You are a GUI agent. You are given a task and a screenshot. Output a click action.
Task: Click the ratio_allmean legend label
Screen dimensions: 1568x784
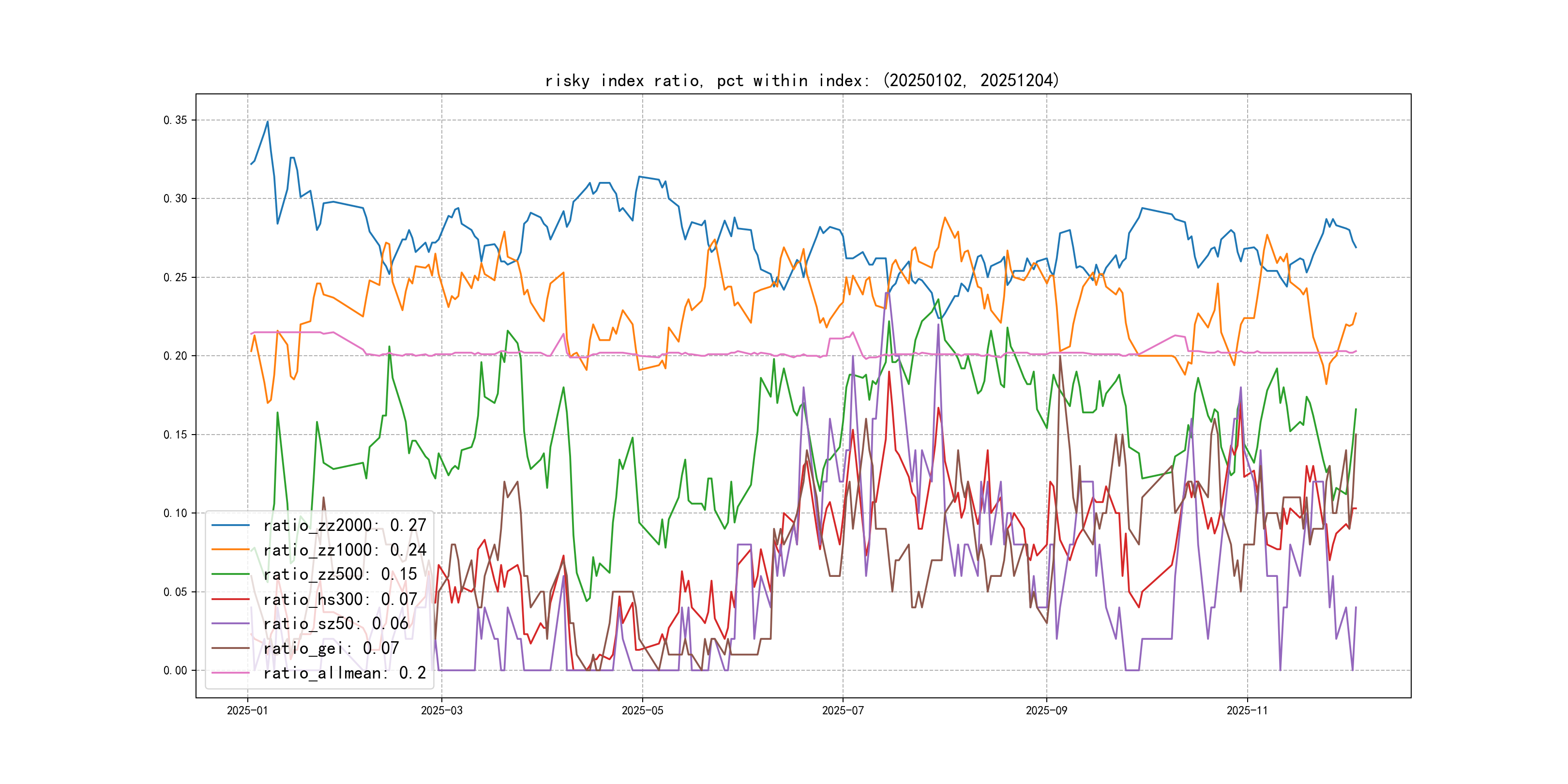point(344,673)
